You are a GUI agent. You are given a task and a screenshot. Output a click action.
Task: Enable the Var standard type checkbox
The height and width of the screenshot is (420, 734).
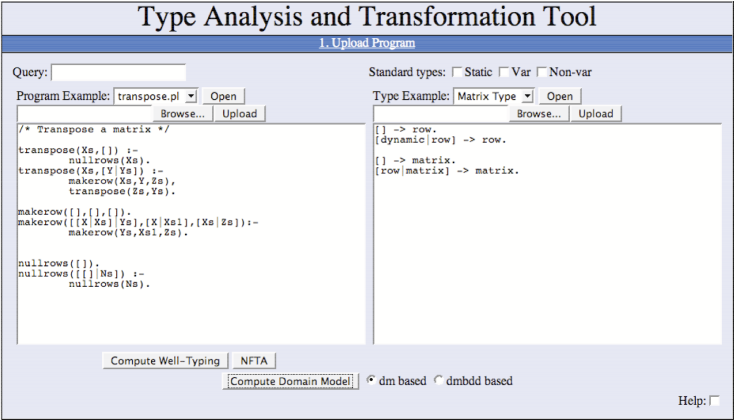point(504,72)
